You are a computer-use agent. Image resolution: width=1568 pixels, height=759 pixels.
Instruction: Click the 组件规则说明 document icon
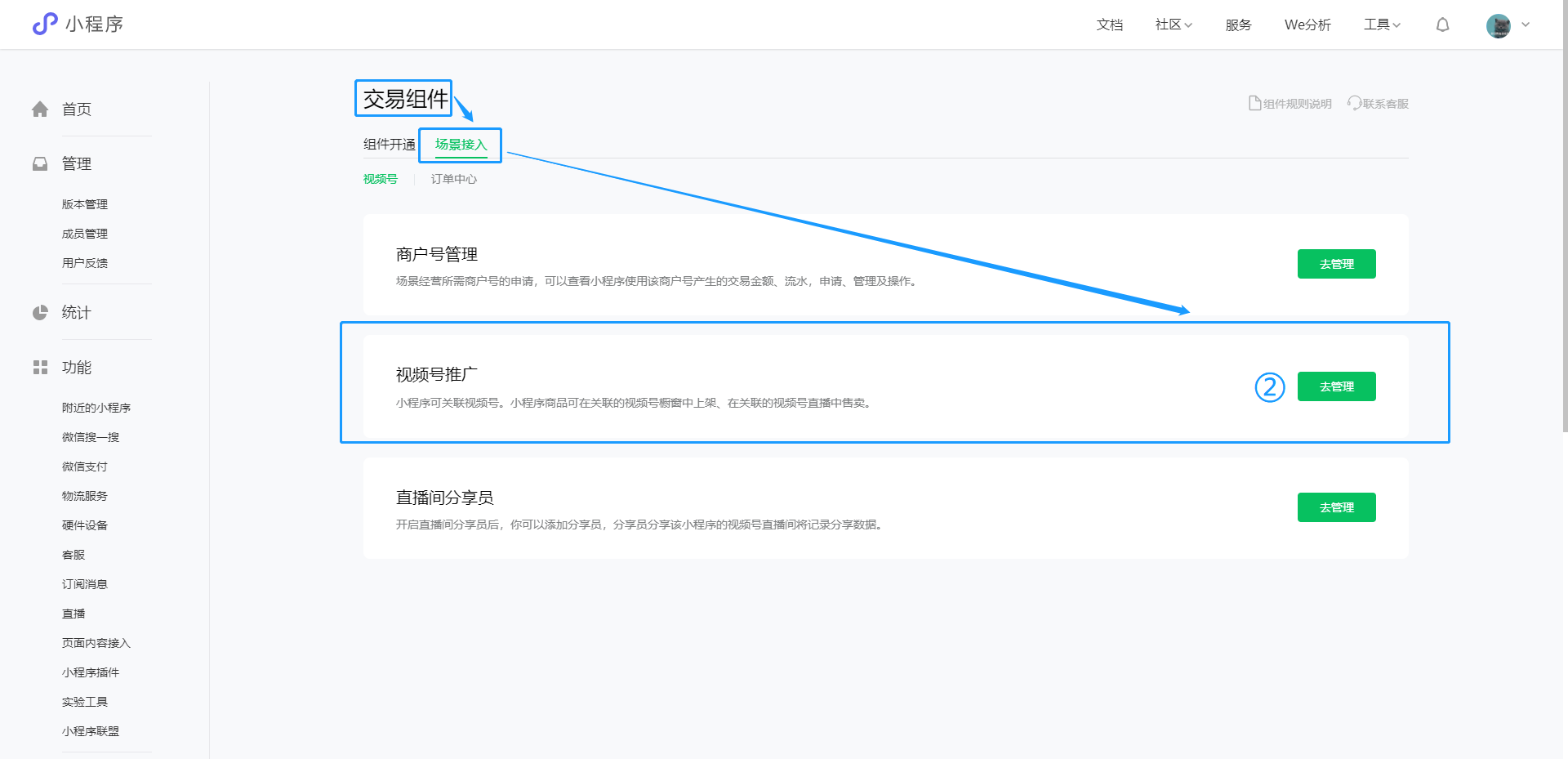1255,103
